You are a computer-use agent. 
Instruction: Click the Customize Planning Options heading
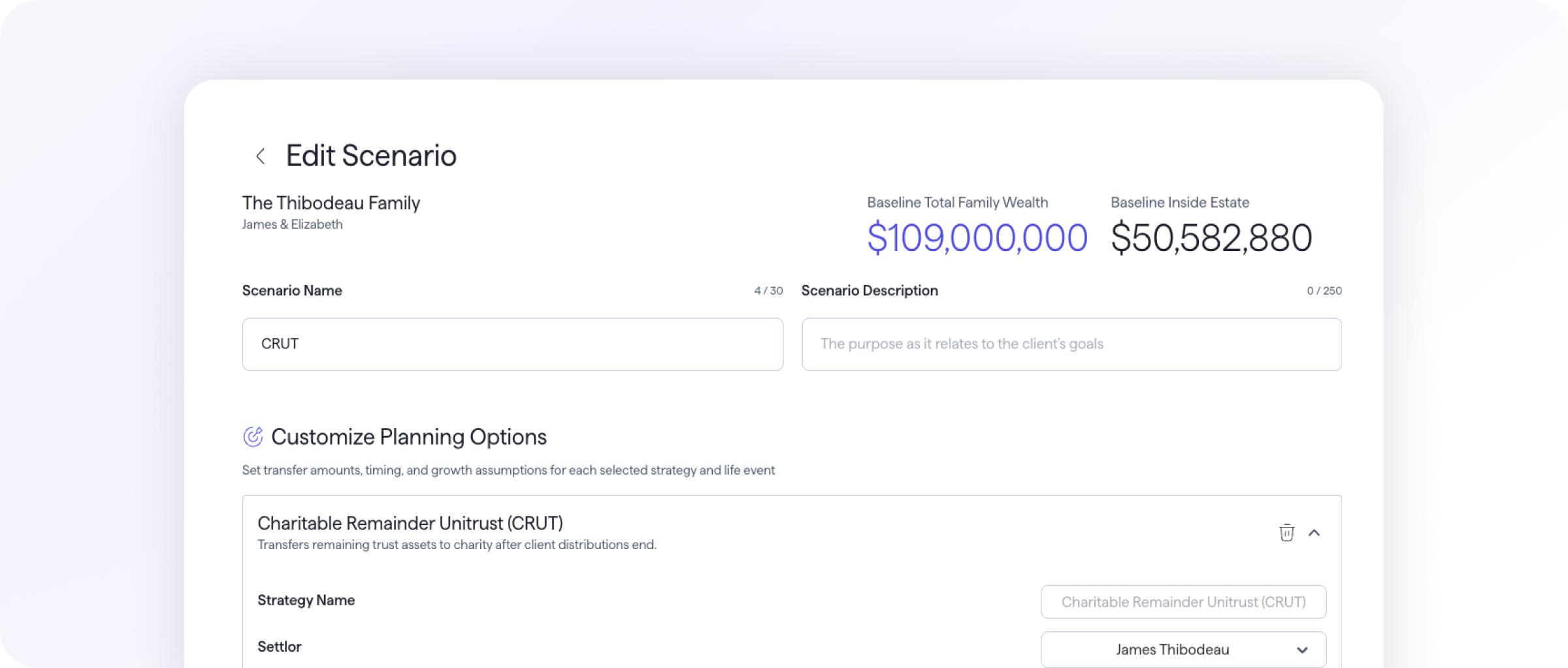click(x=408, y=437)
